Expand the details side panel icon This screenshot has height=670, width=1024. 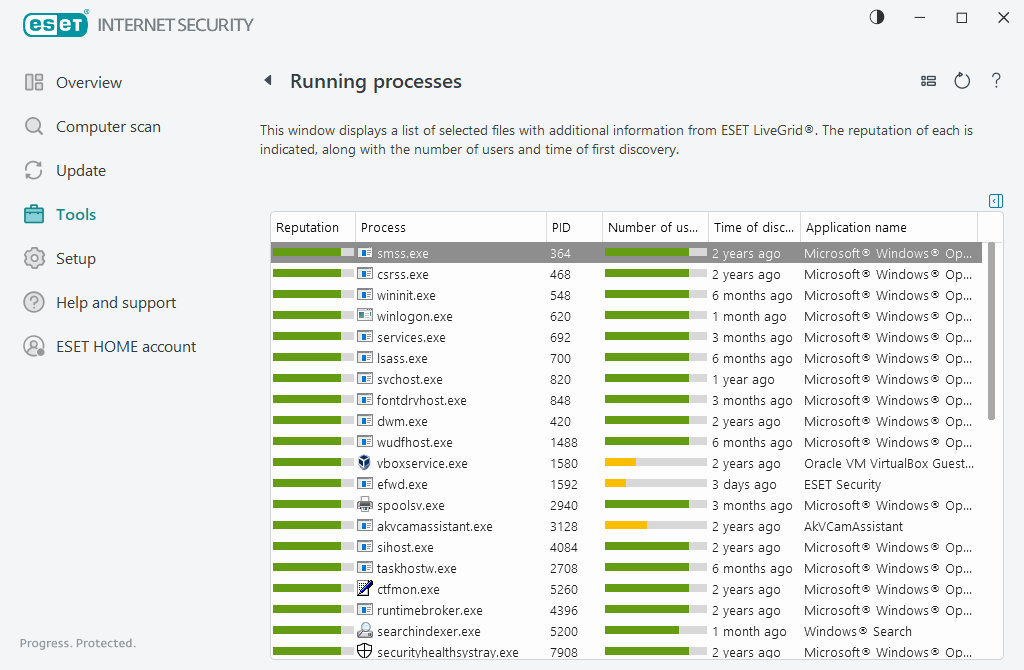[x=995, y=201]
